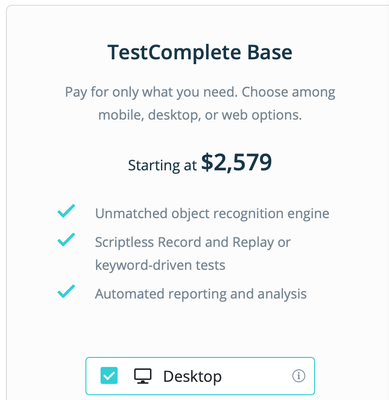Viewport: 389px width, 400px height.
Task: Click 'Pay for only what you need' line
Action: pyautogui.click(x=200, y=92)
